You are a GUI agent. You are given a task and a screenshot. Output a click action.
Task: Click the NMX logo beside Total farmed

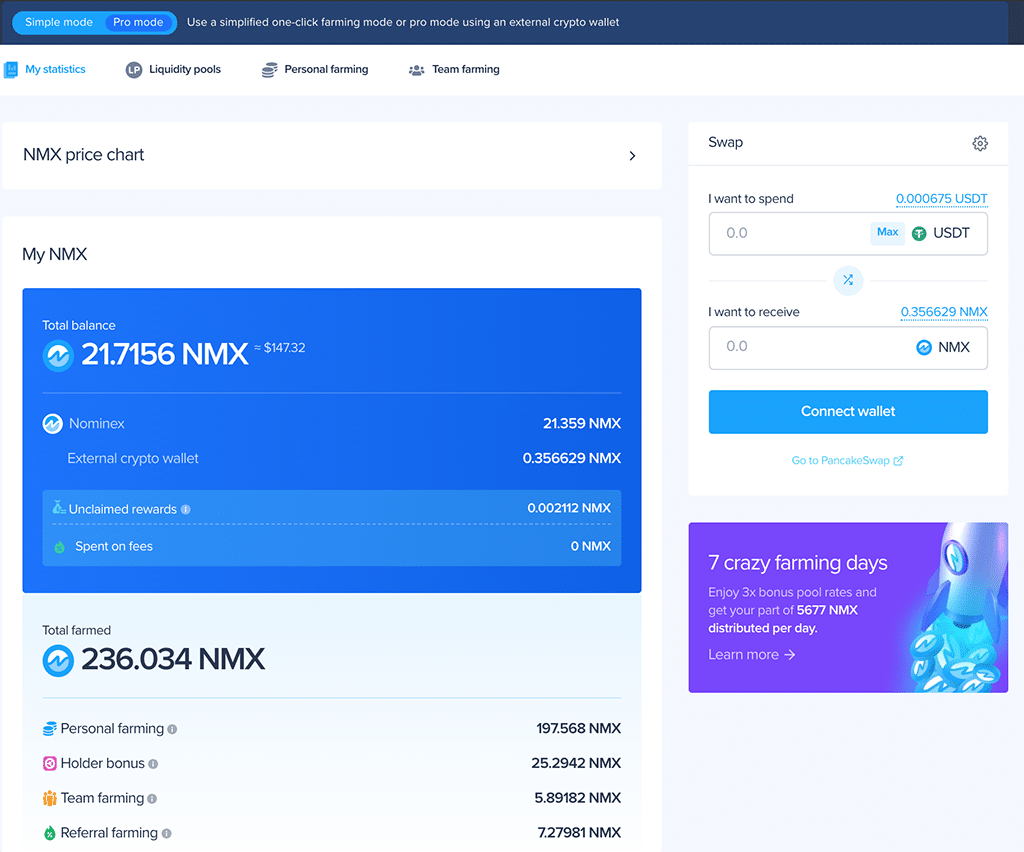click(58, 661)
